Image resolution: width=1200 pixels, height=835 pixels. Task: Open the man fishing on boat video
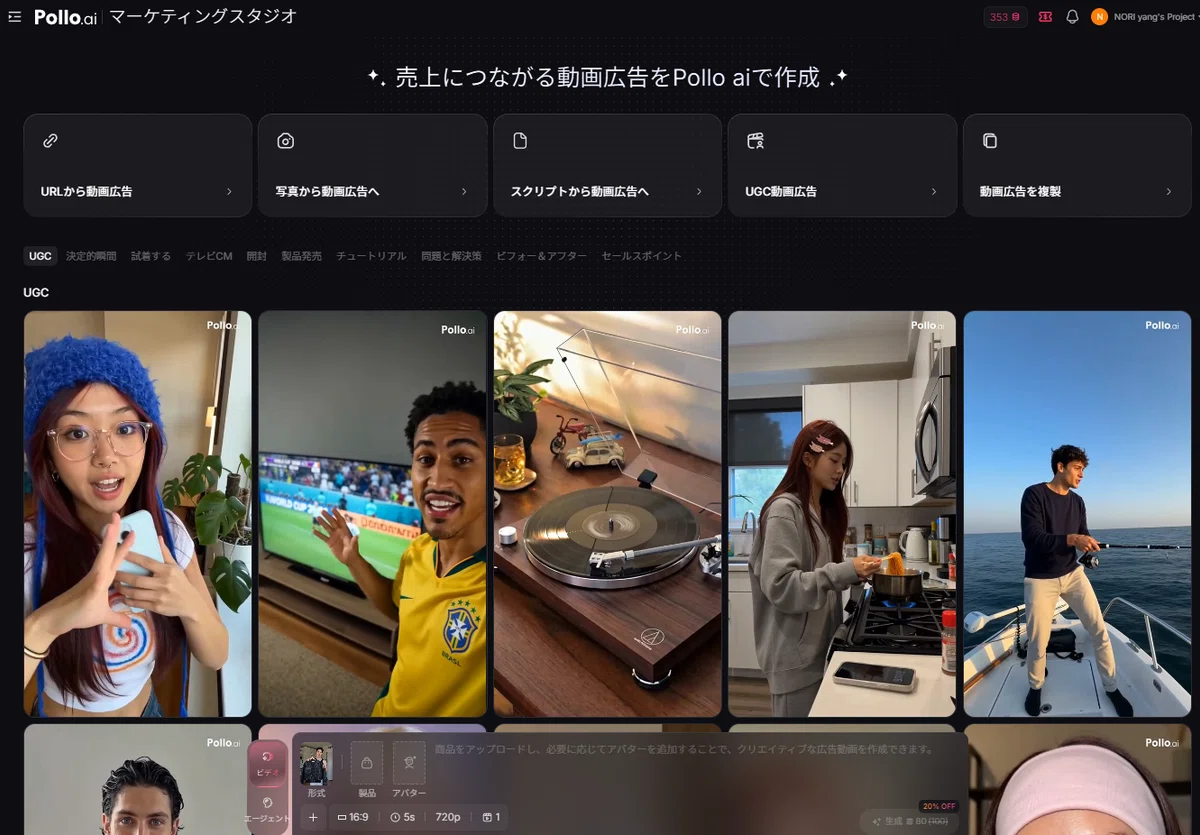pyautogui.click(x=1078, y=514)
